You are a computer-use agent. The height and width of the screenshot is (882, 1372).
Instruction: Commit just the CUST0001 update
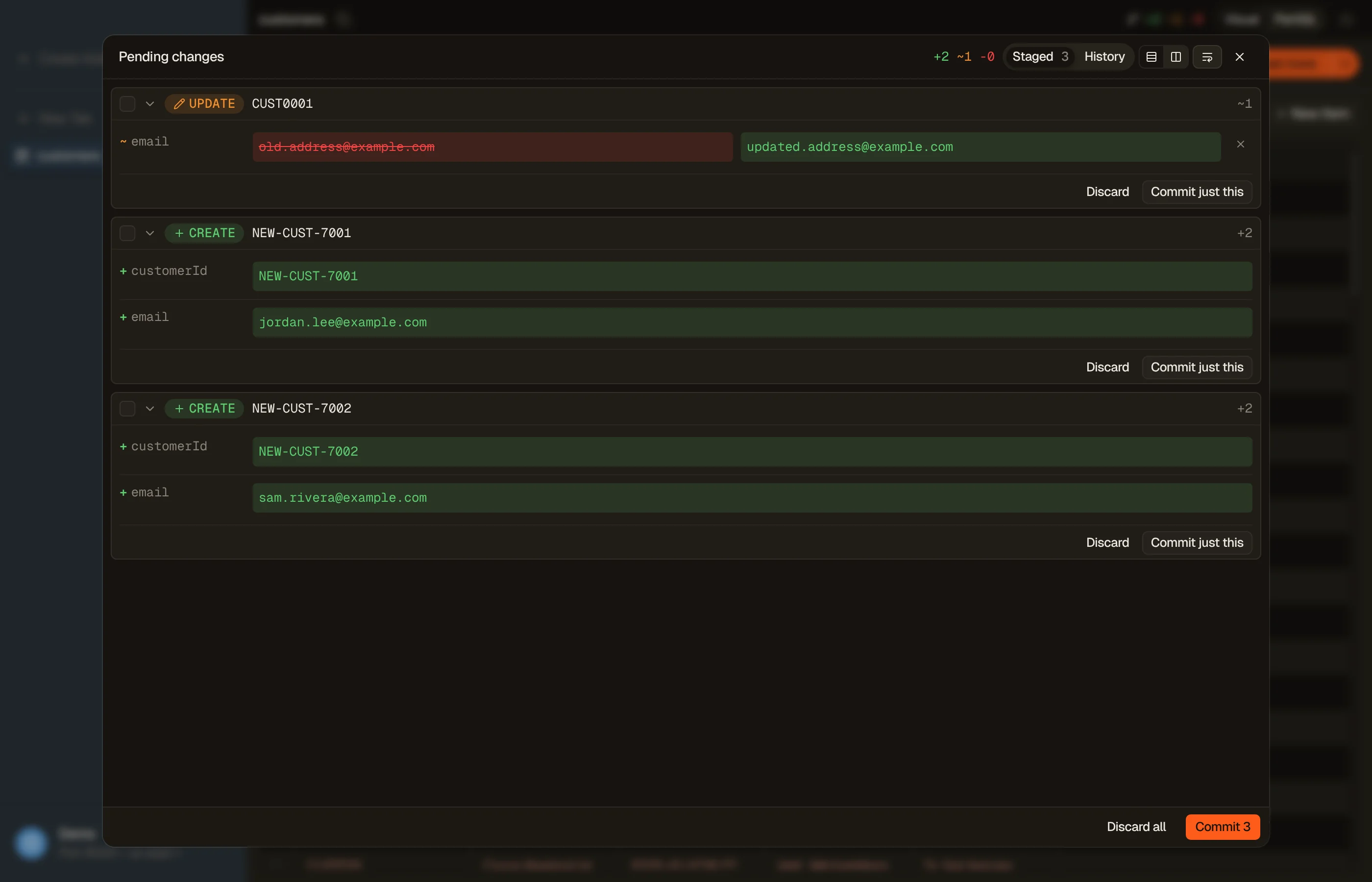click(x=1197, y=192)
